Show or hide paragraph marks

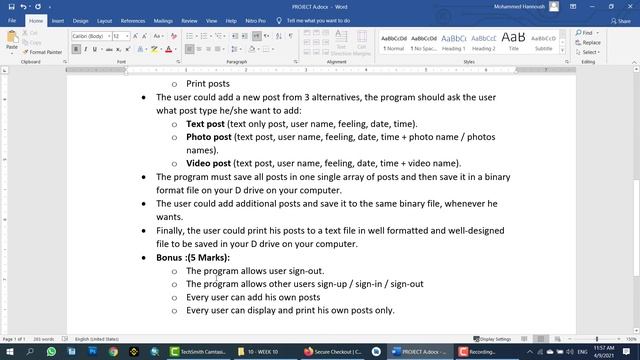point(291,36)
